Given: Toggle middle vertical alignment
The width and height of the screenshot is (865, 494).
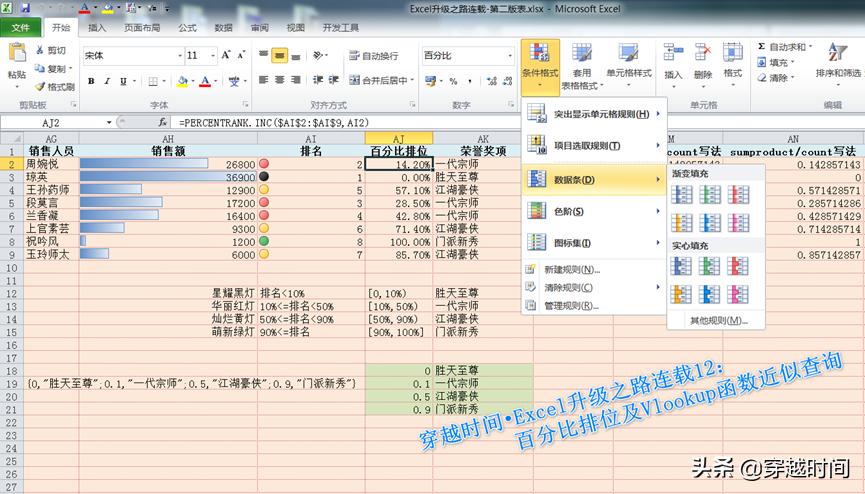Looking at the screenshot, I should pos(280,55).
